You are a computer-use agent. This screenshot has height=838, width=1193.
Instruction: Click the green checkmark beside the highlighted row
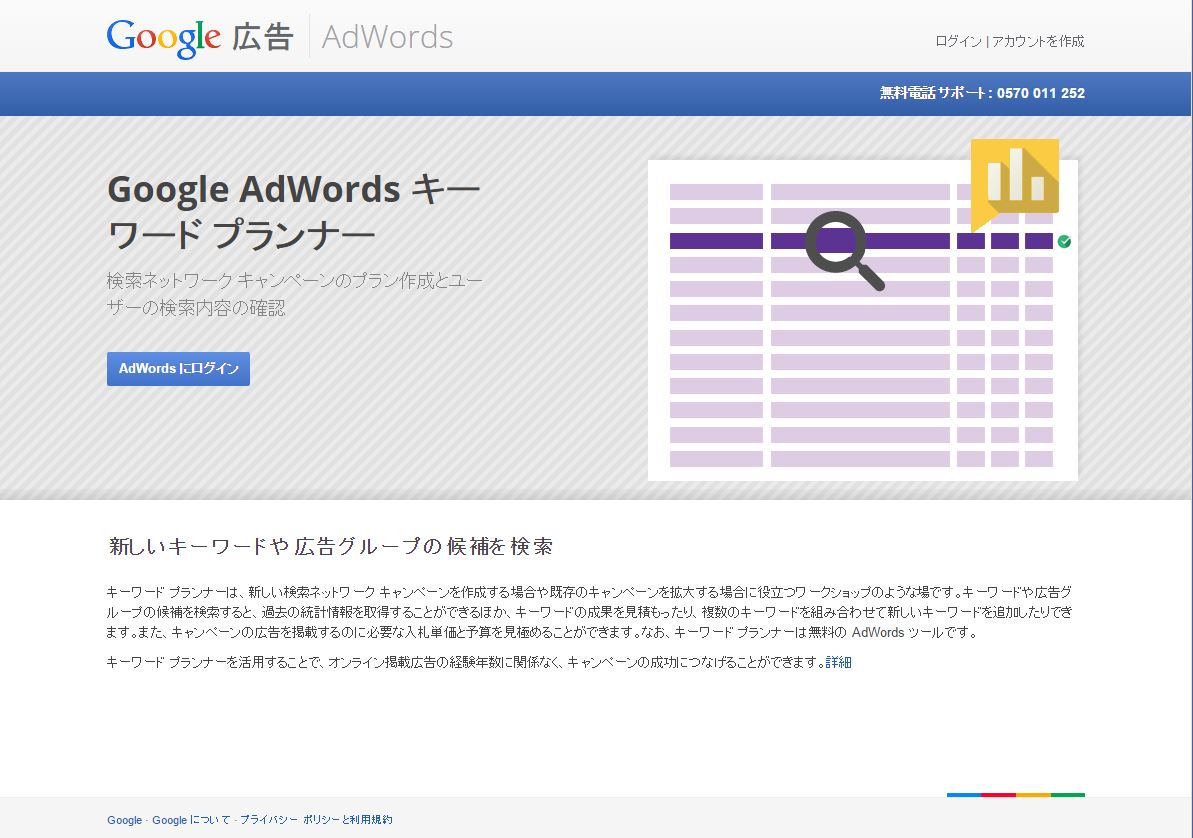[1064, 241]
